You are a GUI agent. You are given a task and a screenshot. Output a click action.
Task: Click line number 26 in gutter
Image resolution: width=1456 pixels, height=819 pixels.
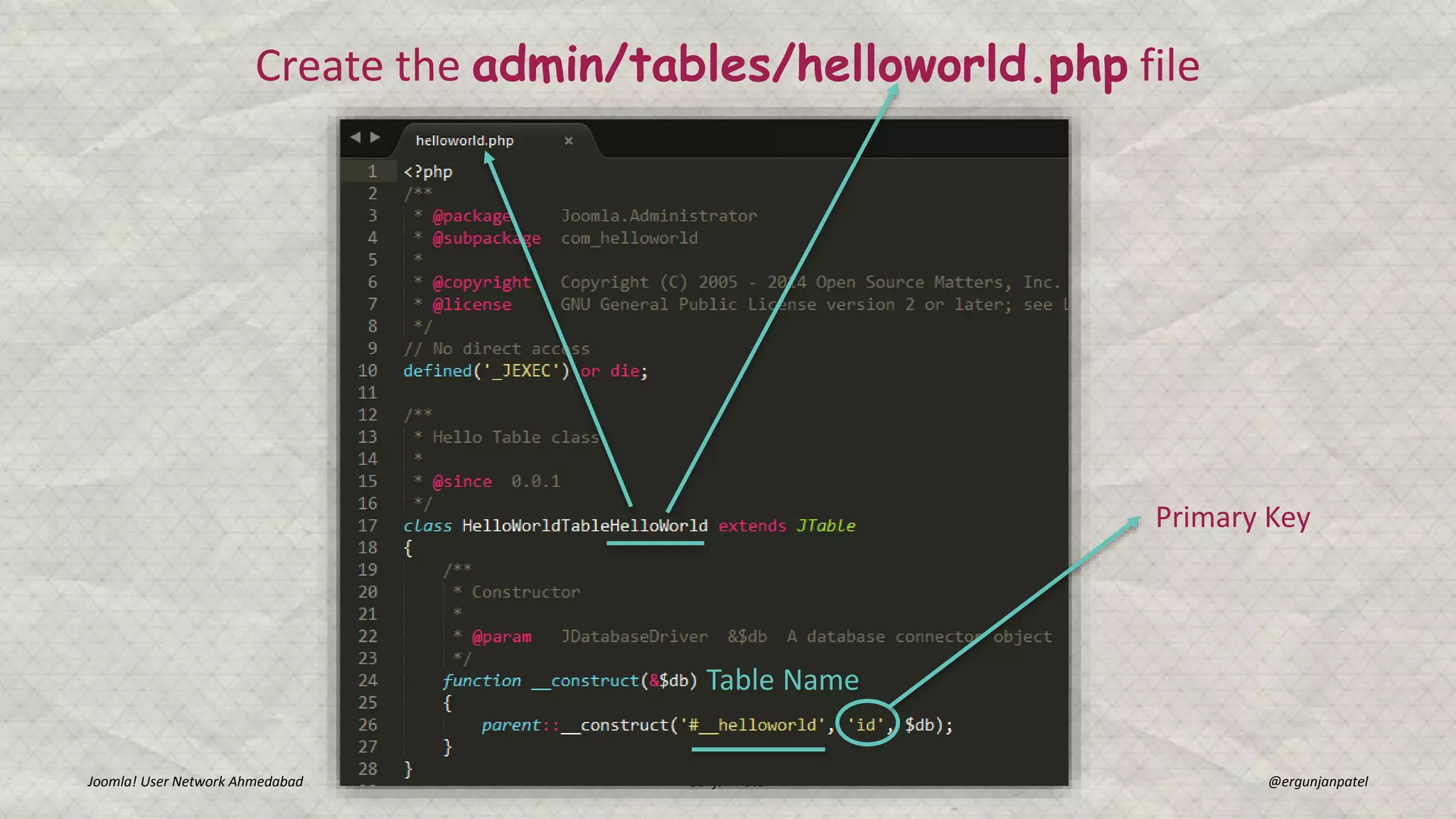pyautogui.click(x=368, y=724)
